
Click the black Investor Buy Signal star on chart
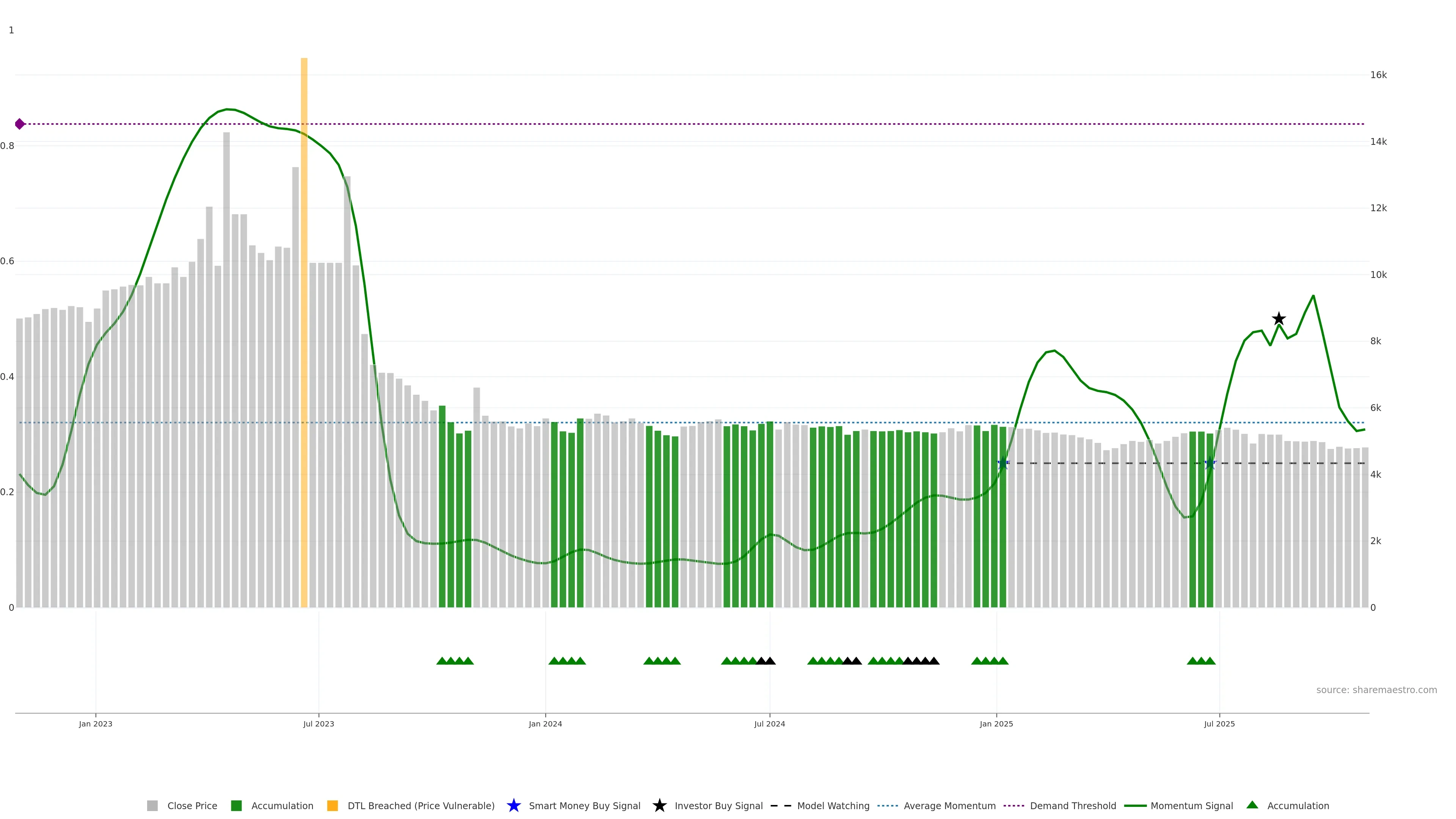(1279, 319)
